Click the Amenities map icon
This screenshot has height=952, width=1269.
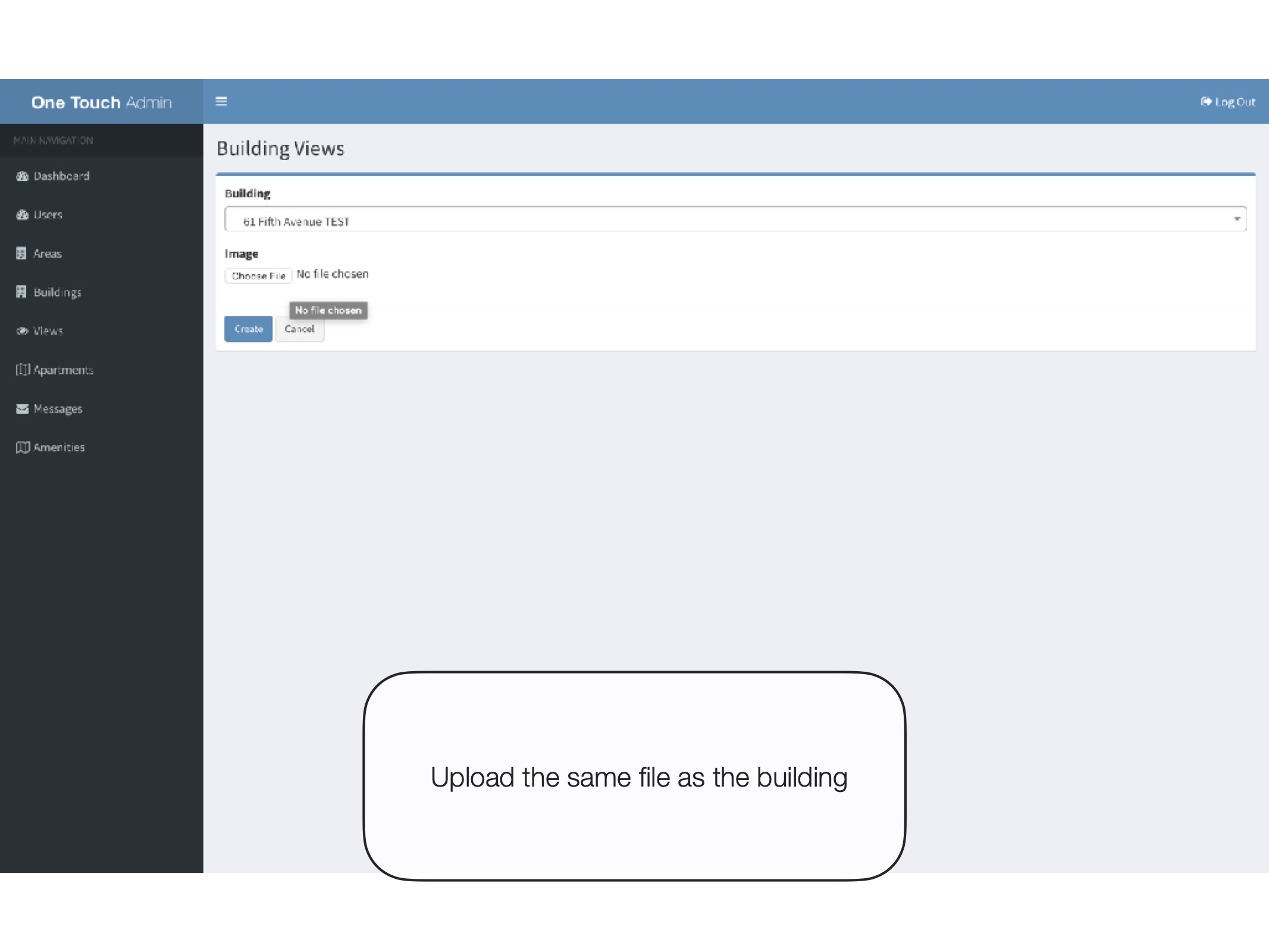tap(22, 447)
